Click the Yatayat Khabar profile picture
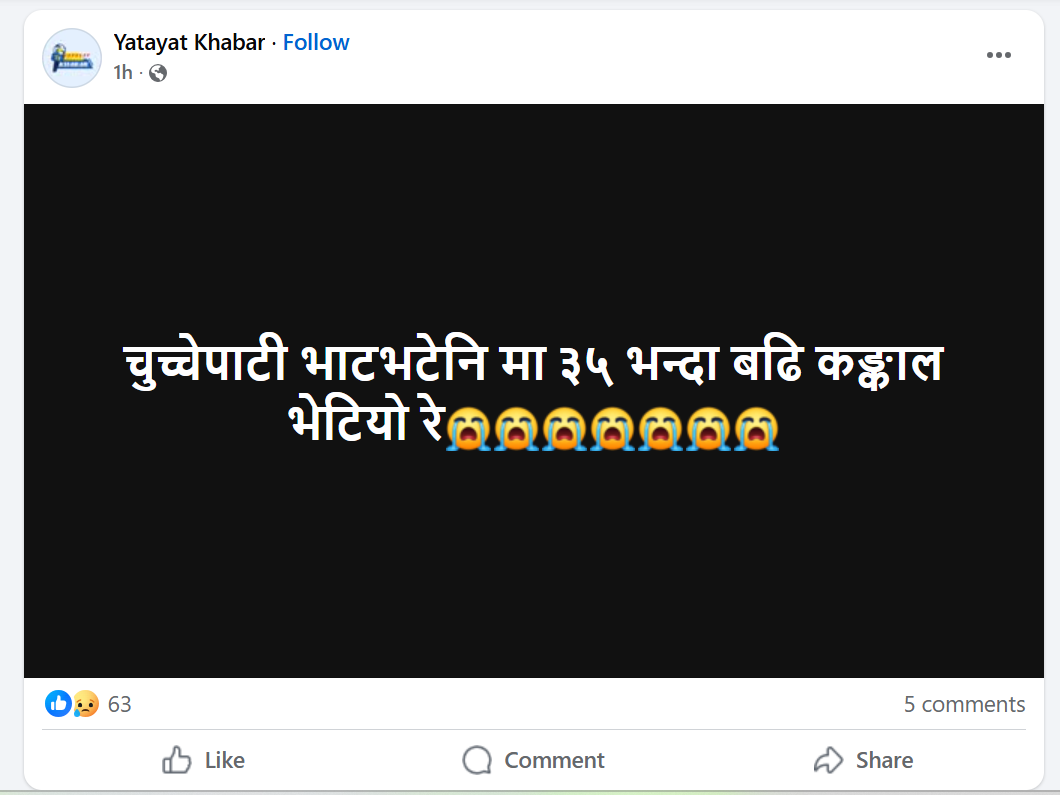Viewport: 1060px width, 795px height. click(72, 58)
